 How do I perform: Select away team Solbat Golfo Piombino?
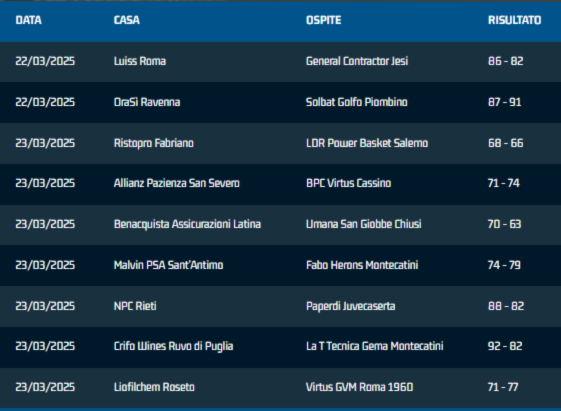click(x=357, y=102)
